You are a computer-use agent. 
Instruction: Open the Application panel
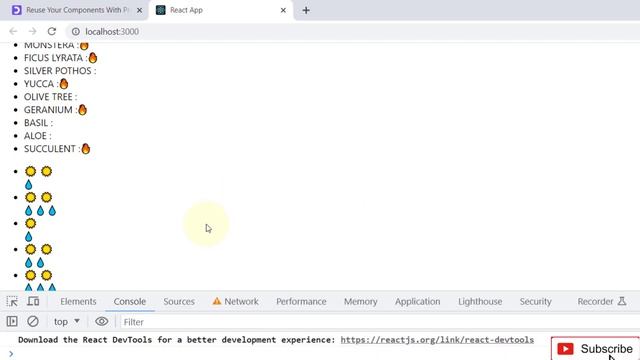pyautogui.click(x=418, y=302)
